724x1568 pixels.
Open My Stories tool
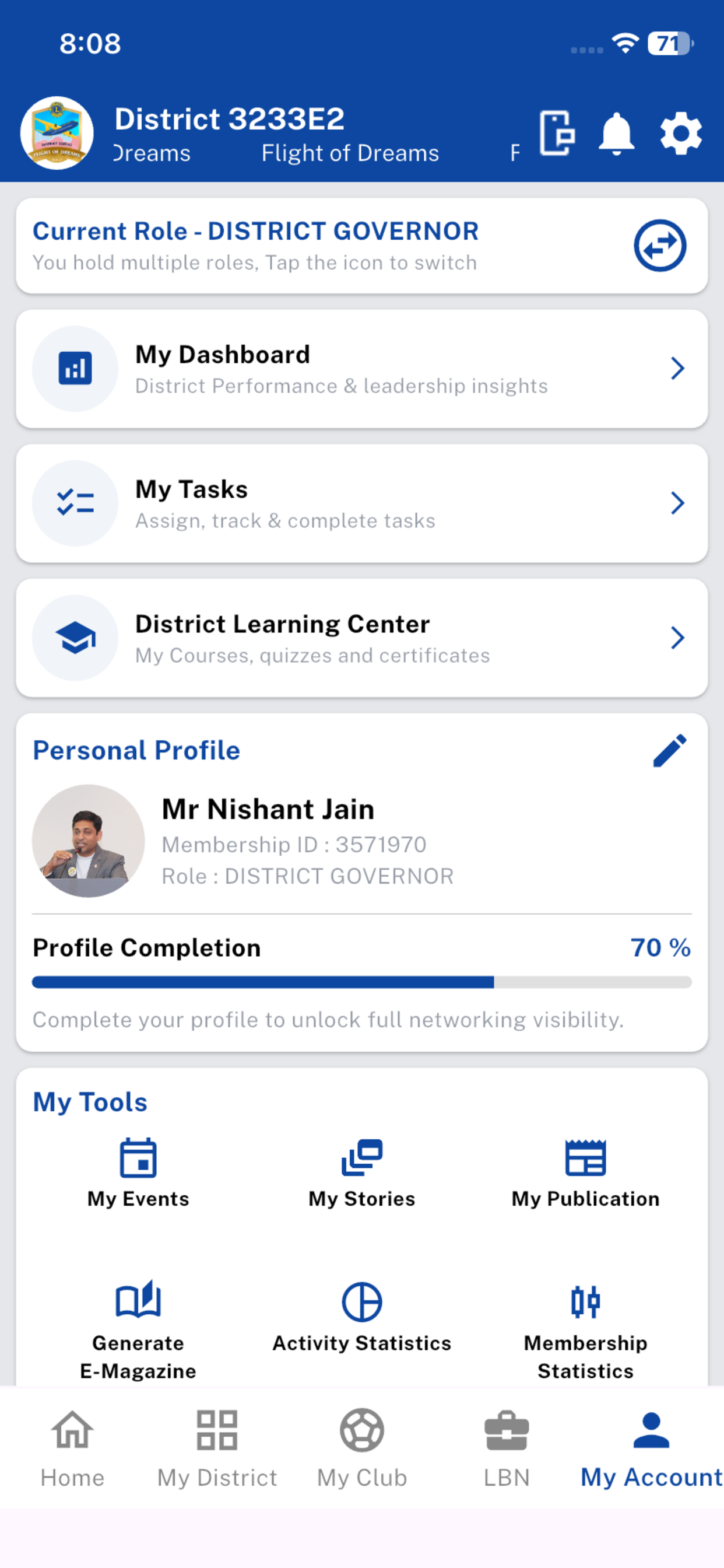[x=361, y=1173]
